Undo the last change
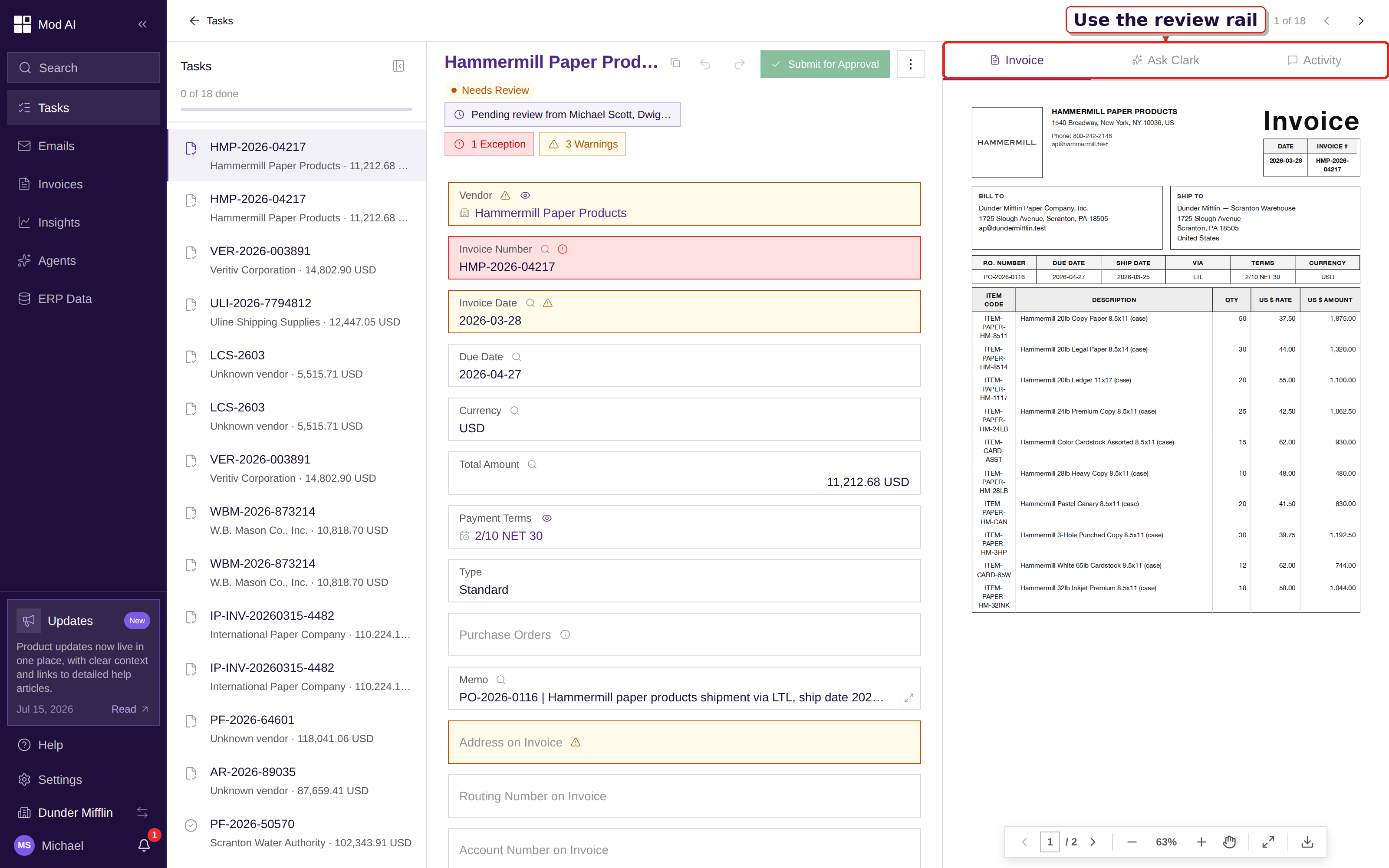The image size is (1389, 868). (705, 64)
